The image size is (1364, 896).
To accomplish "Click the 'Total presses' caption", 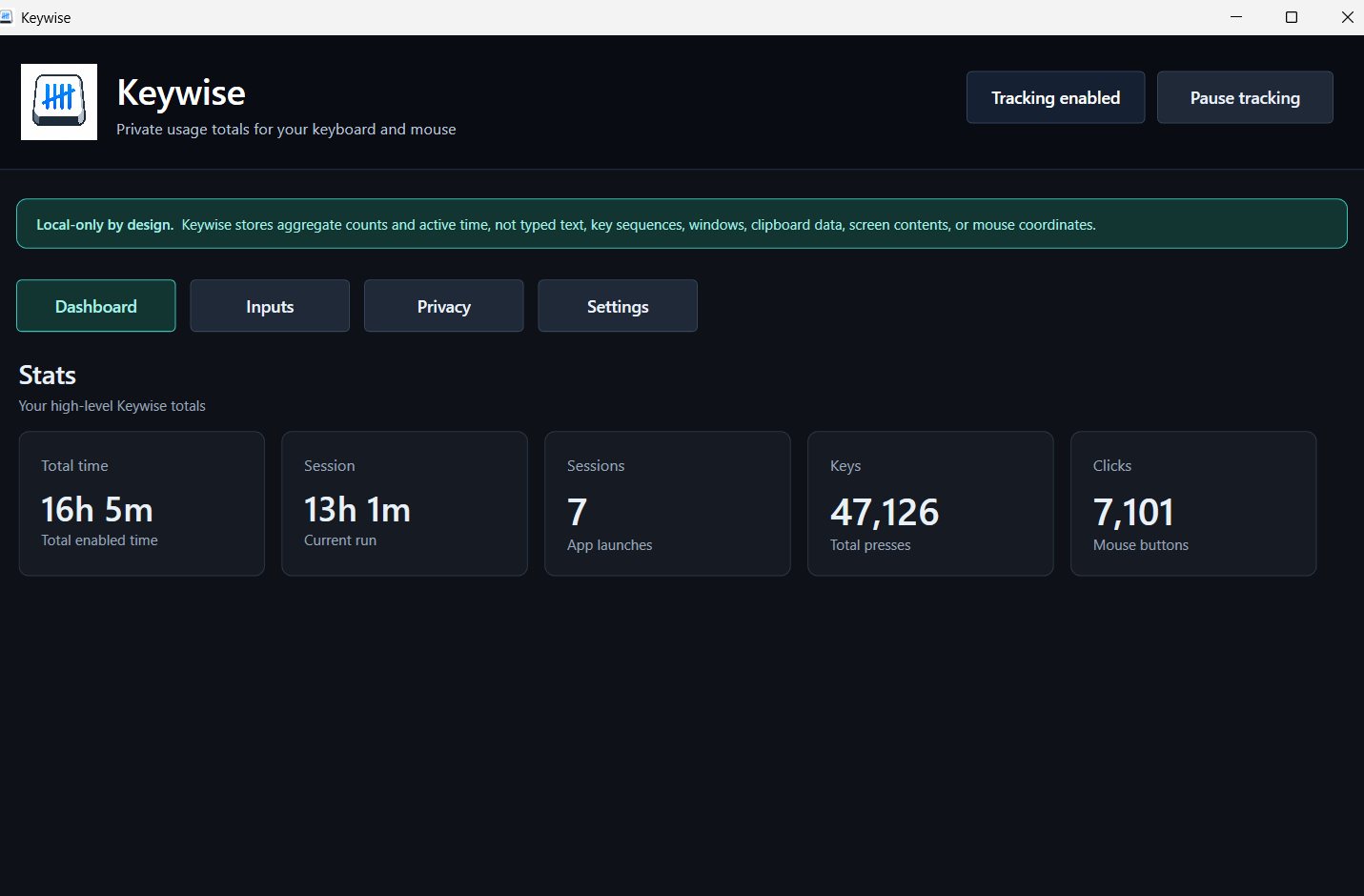I will pyautogui.click(x=870, y=545).
